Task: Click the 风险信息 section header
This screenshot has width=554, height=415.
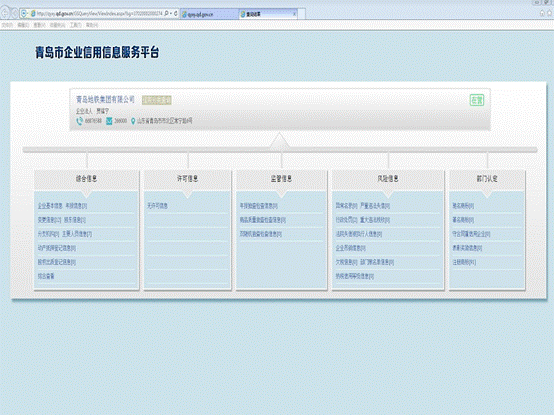Action: 388,179
